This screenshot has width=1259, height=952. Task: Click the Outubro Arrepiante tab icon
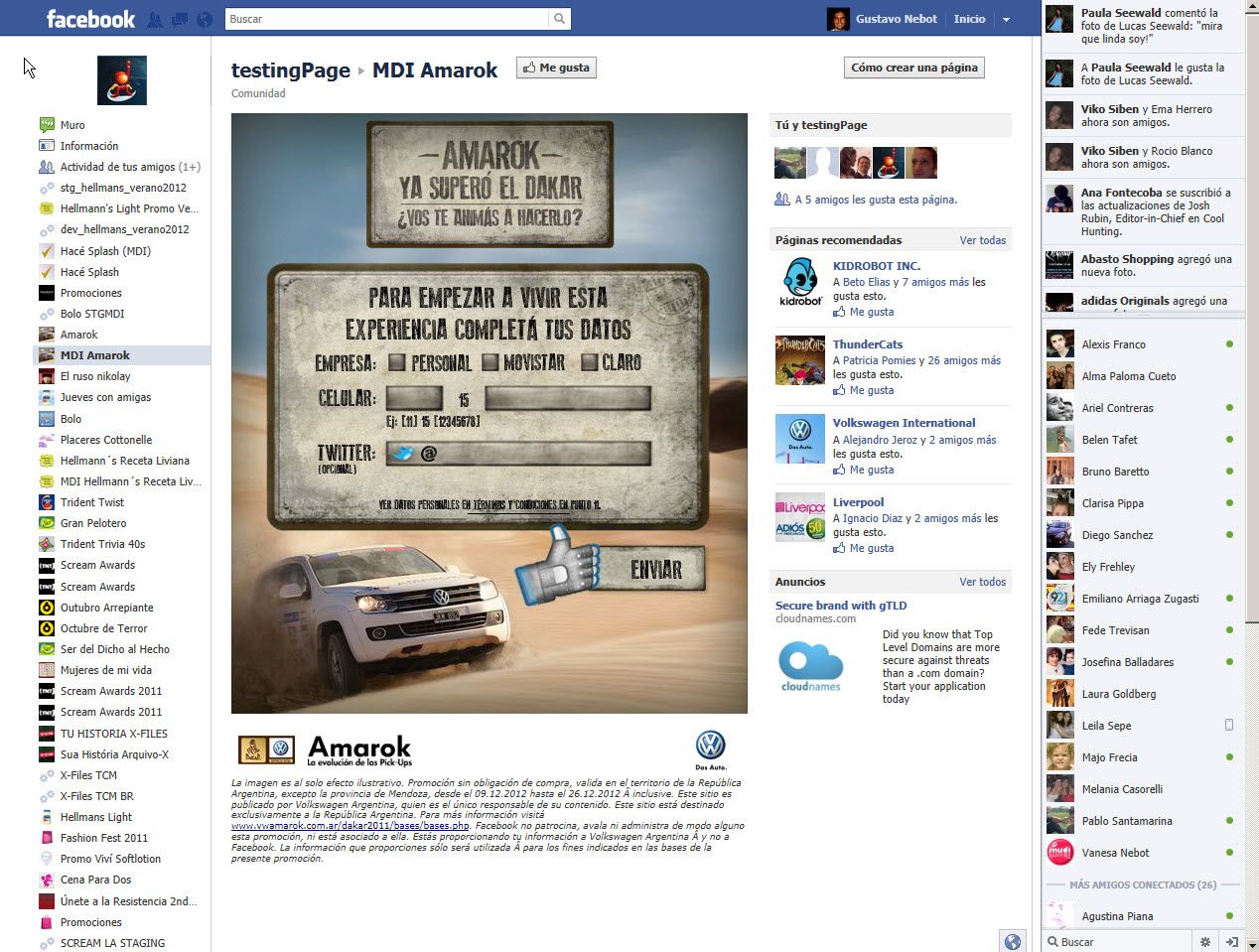(x=47, y=608)
